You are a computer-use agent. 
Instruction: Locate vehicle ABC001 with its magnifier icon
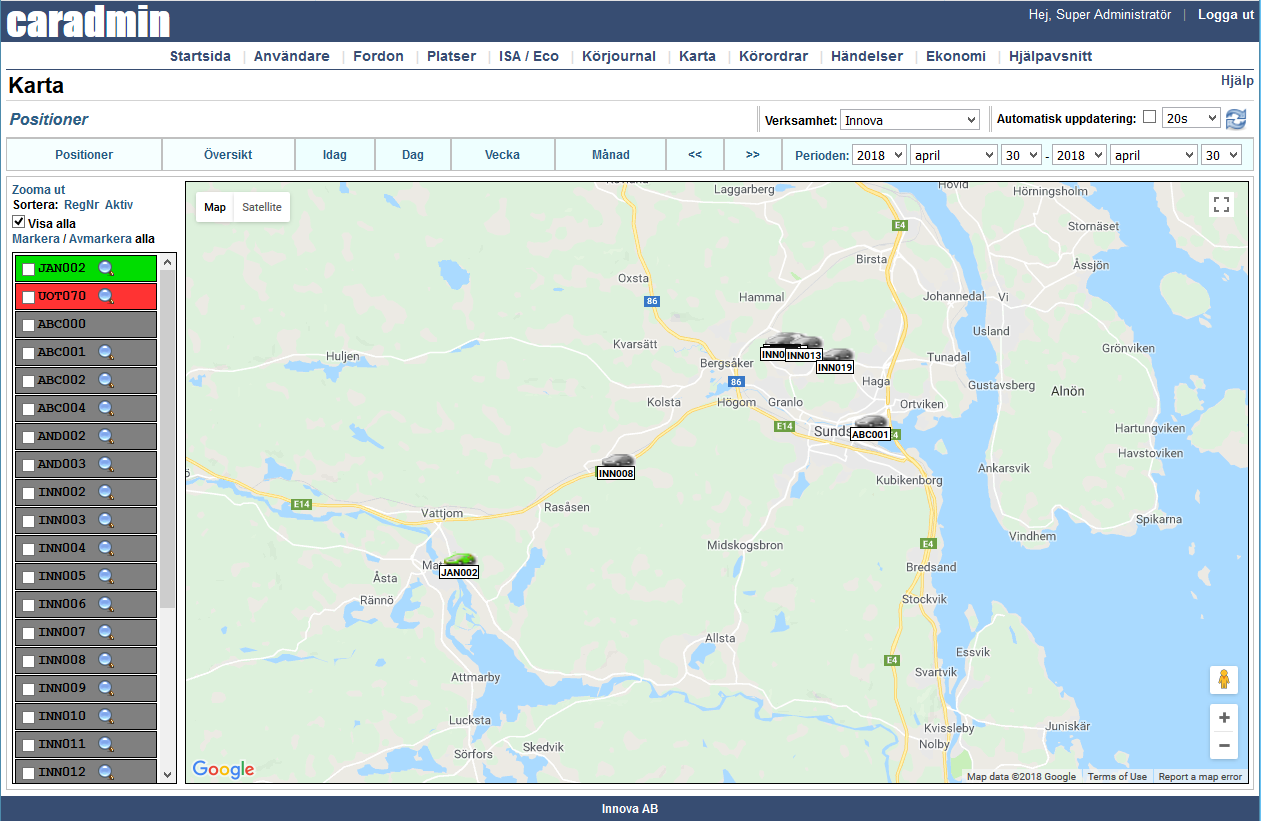[106, 352]
